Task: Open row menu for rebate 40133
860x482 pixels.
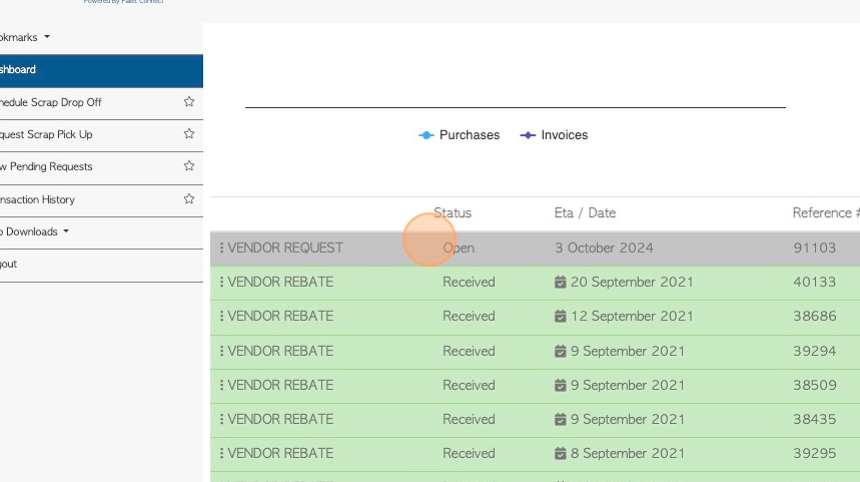Action: tap(222, 282)
